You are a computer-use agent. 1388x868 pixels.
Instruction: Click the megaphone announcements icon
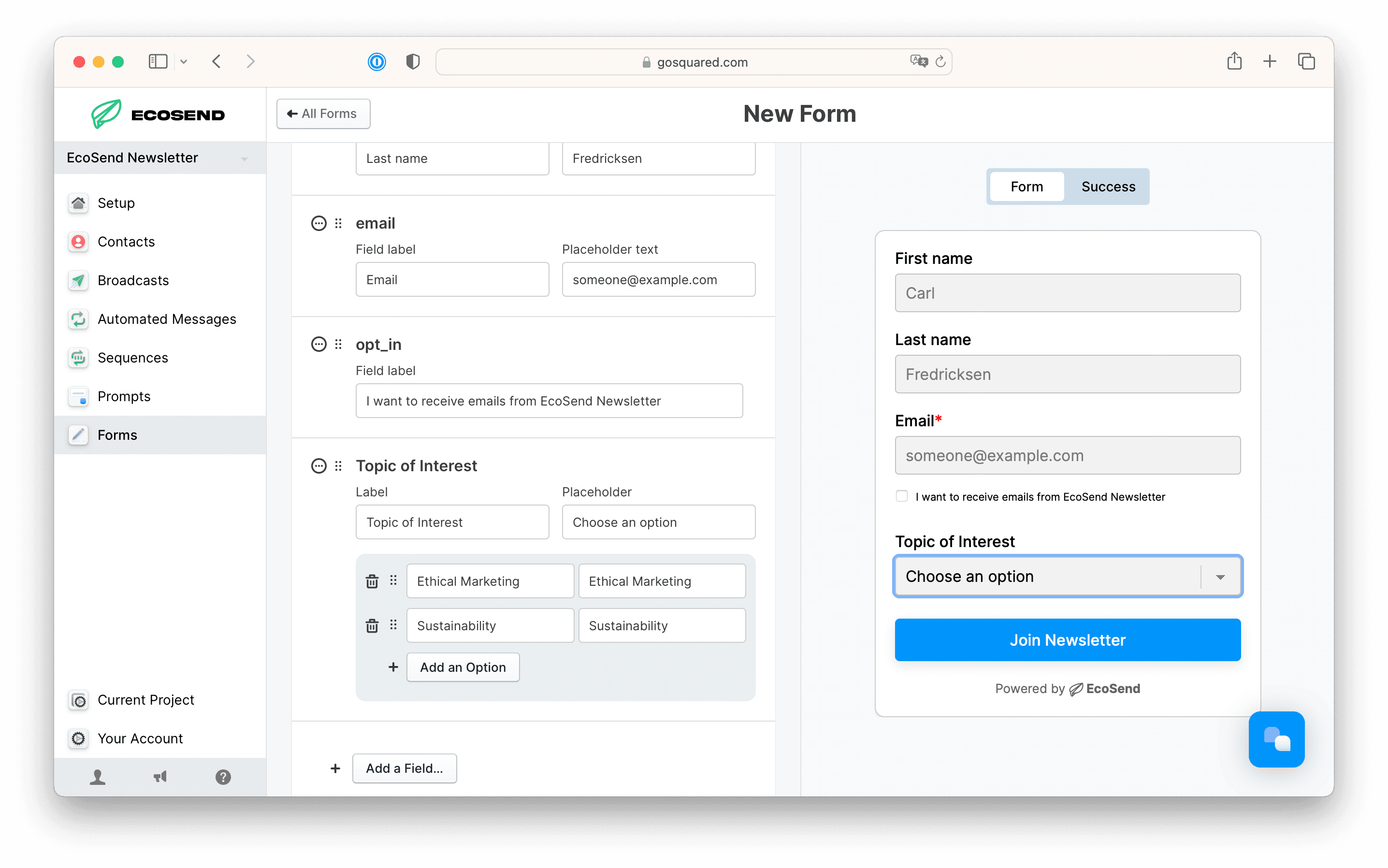(x=160, y=777)
